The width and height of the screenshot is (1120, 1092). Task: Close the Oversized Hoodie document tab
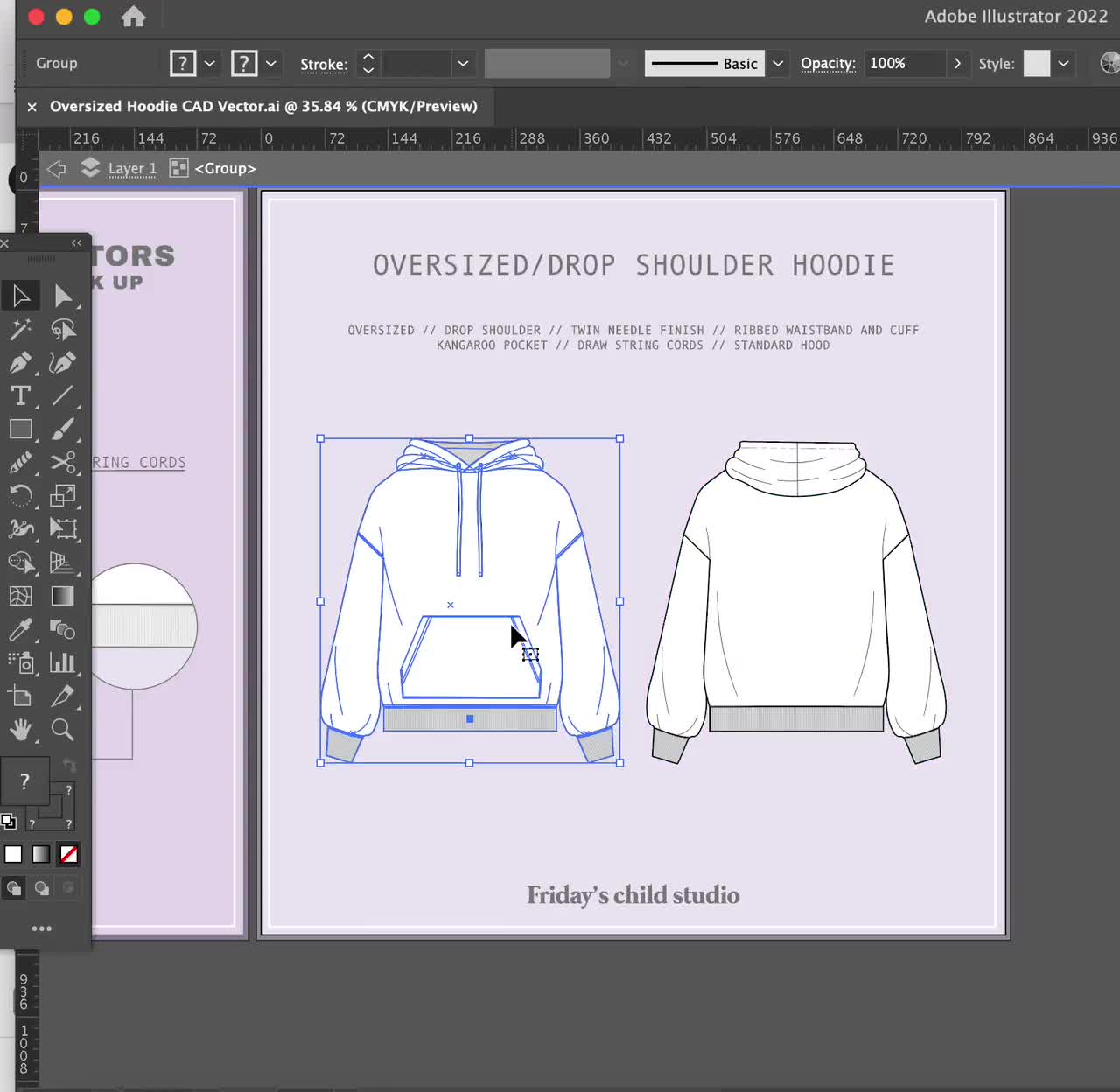(x=31, y=107)
